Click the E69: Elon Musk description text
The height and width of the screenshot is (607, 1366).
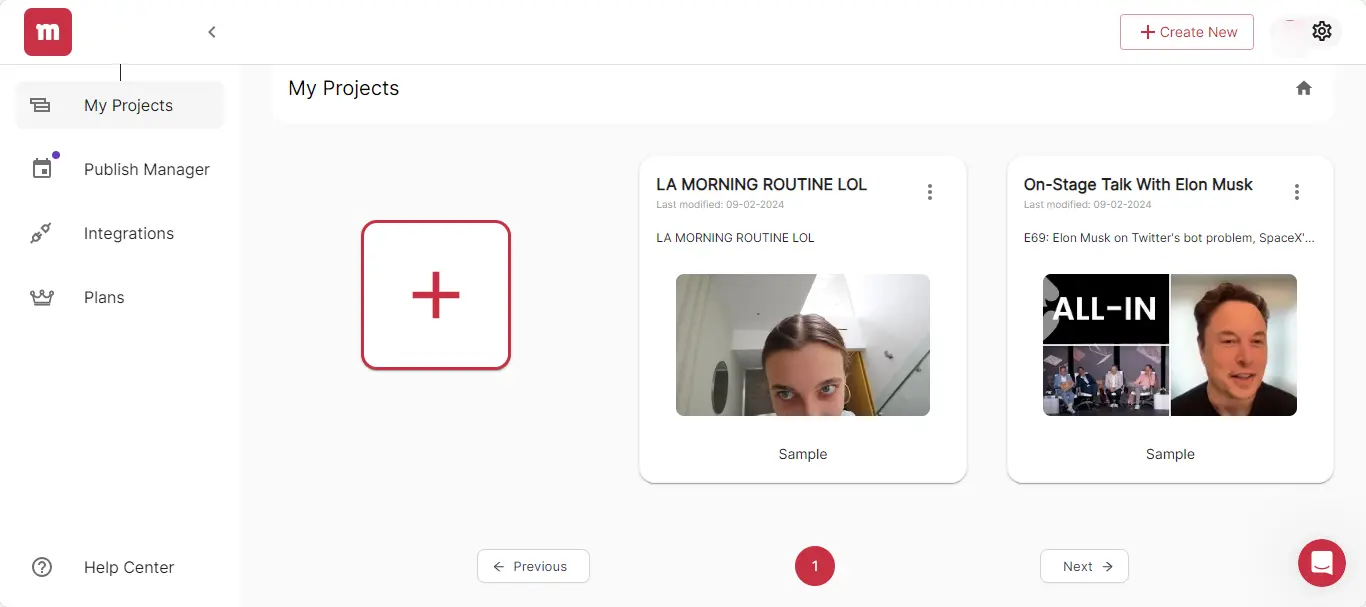(x=1169, y=238)
